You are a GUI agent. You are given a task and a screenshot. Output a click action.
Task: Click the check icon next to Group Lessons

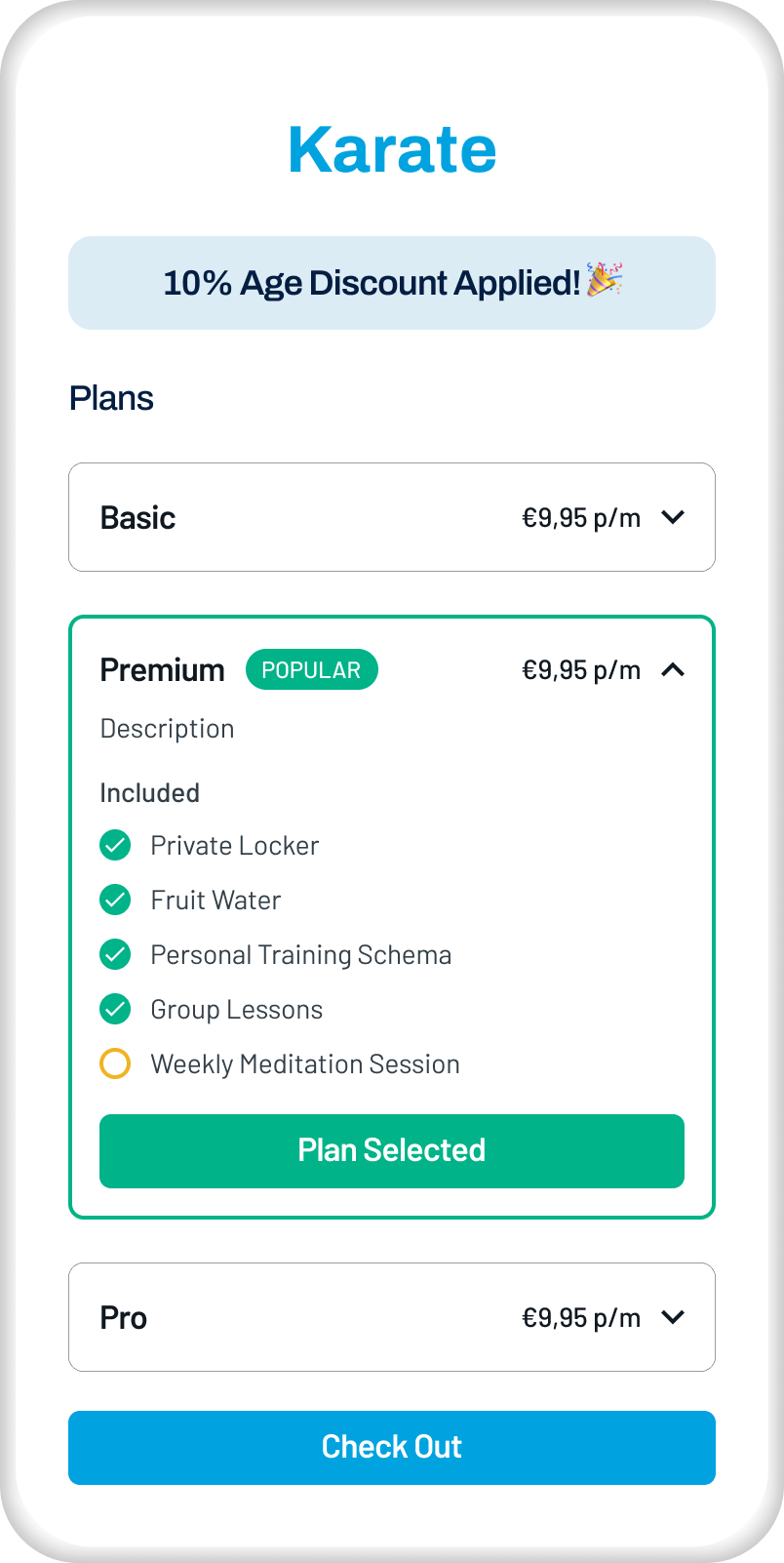coord(115,1010)
